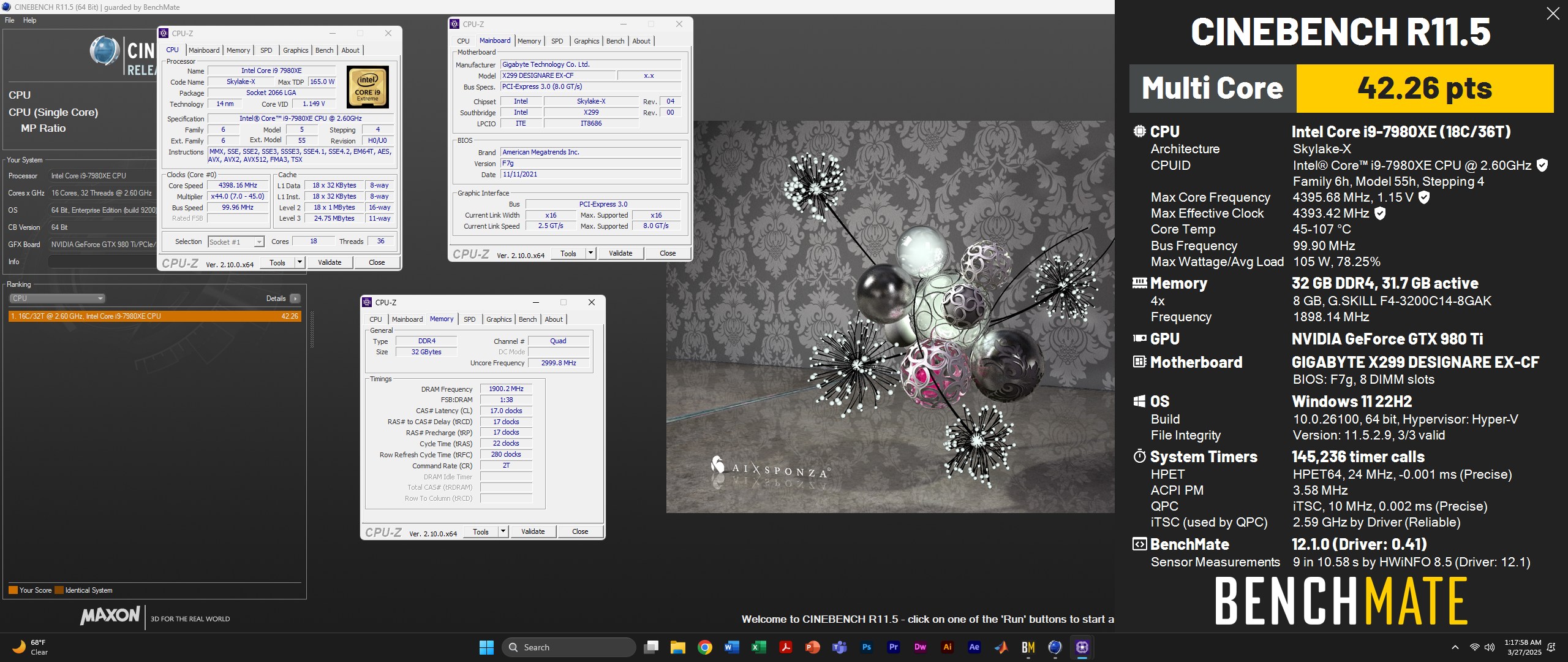
Task: Select Memory tab in CPU-Z CPU window
Action: 238,50
